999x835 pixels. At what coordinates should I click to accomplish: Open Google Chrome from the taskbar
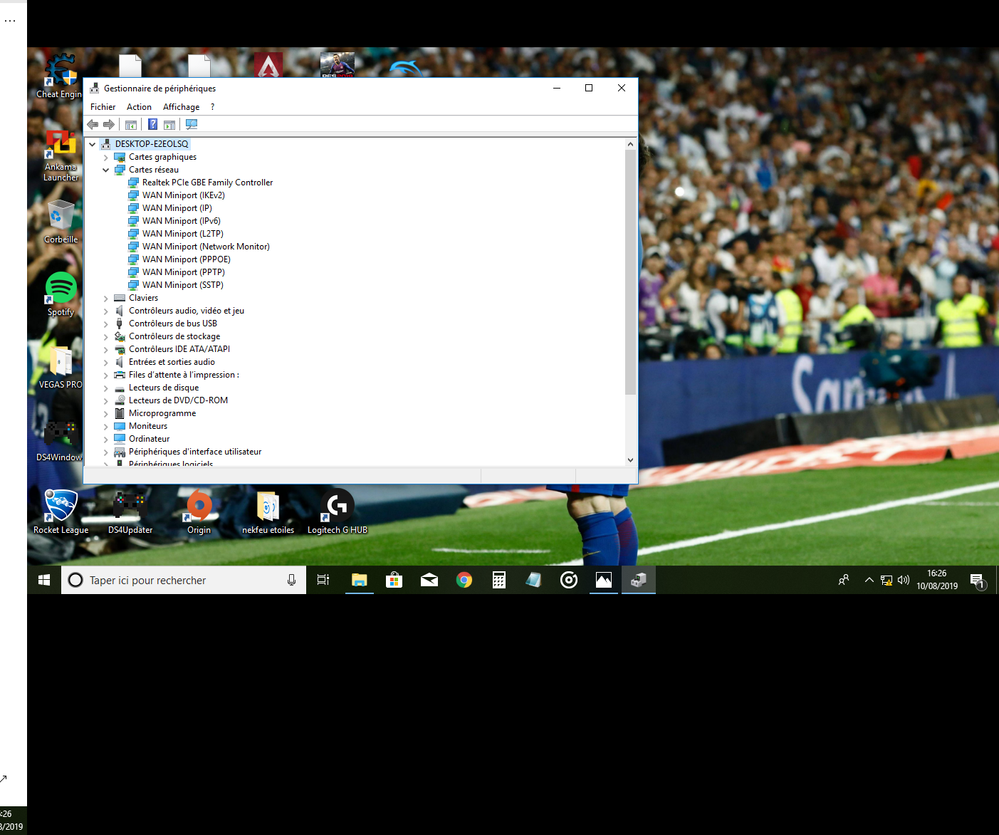click(464, 580)
